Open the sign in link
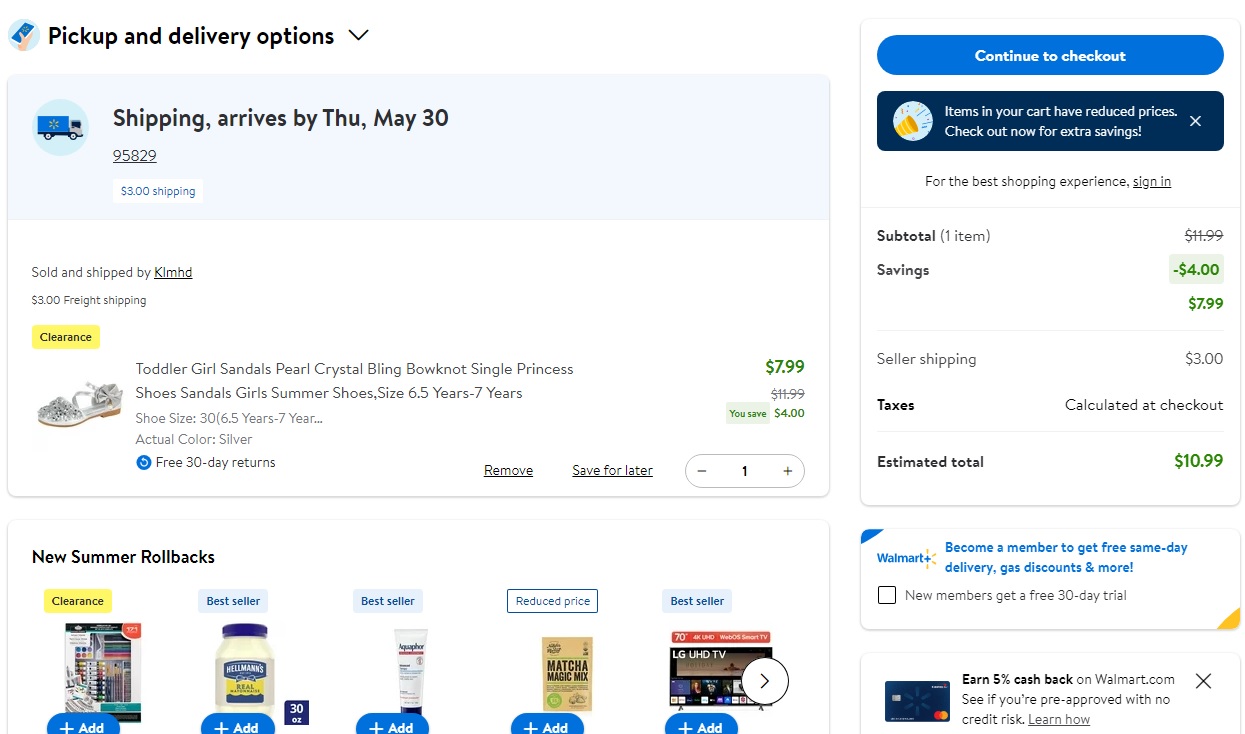Image resolution: width=1245 pixels, height=734 pixels. [x=1151, y=181]
